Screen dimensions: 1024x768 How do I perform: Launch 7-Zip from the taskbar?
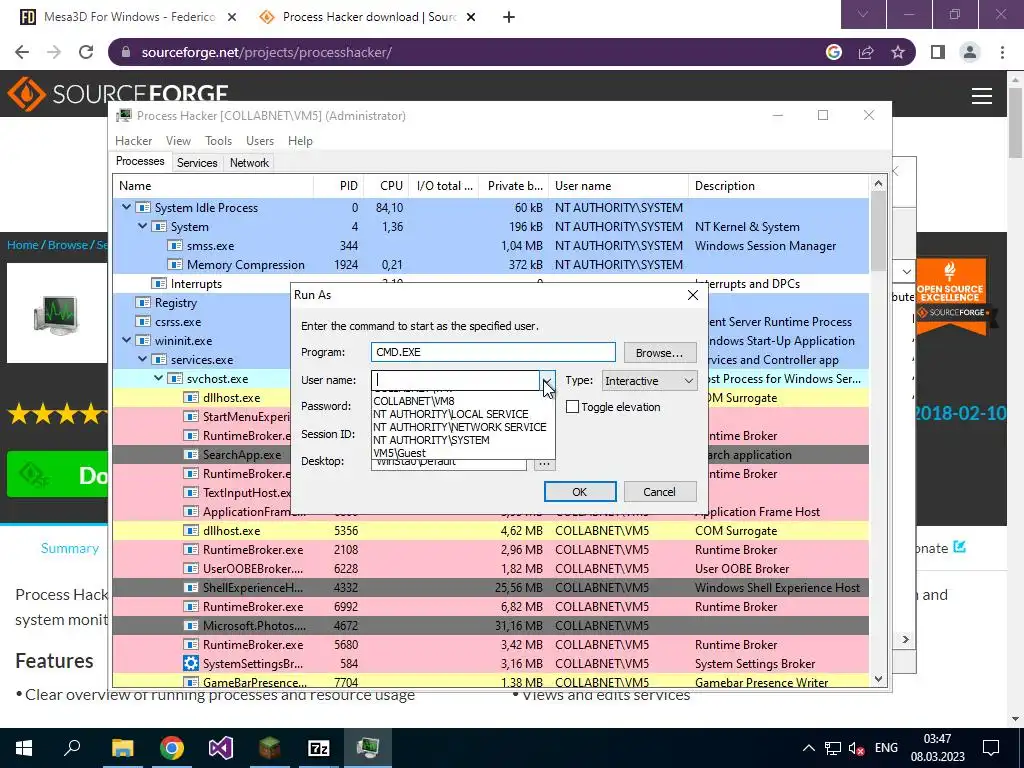coord(318,748)
